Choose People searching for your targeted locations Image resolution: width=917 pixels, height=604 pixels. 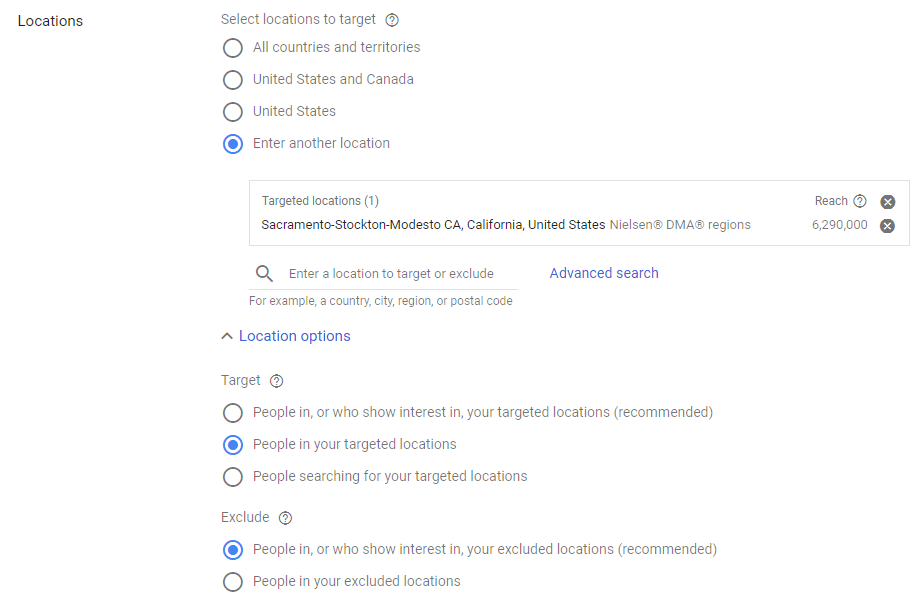233,477
